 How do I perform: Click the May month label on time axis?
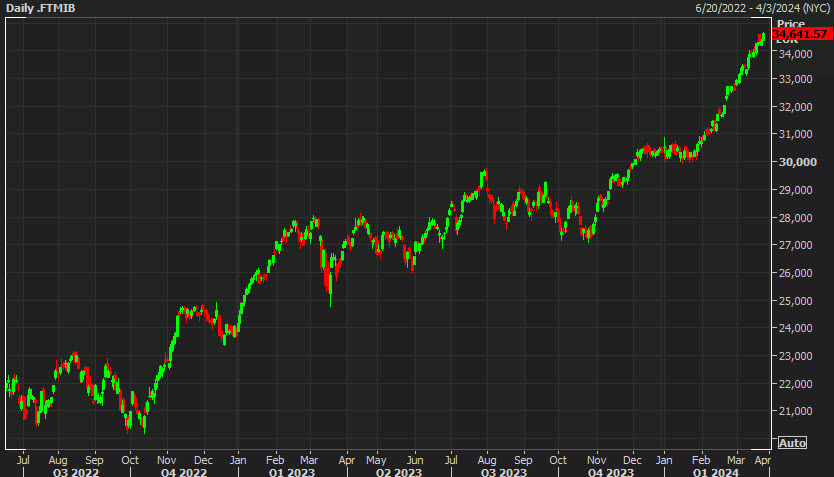(376, 460)
